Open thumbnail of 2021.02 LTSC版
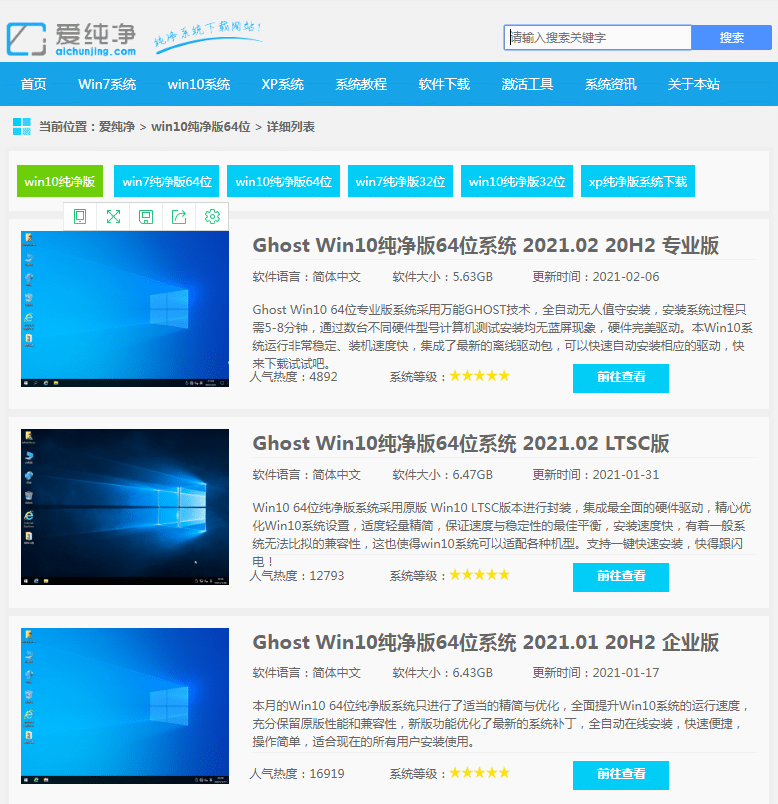This screenshot has width=778, height=804. (125, 507)
